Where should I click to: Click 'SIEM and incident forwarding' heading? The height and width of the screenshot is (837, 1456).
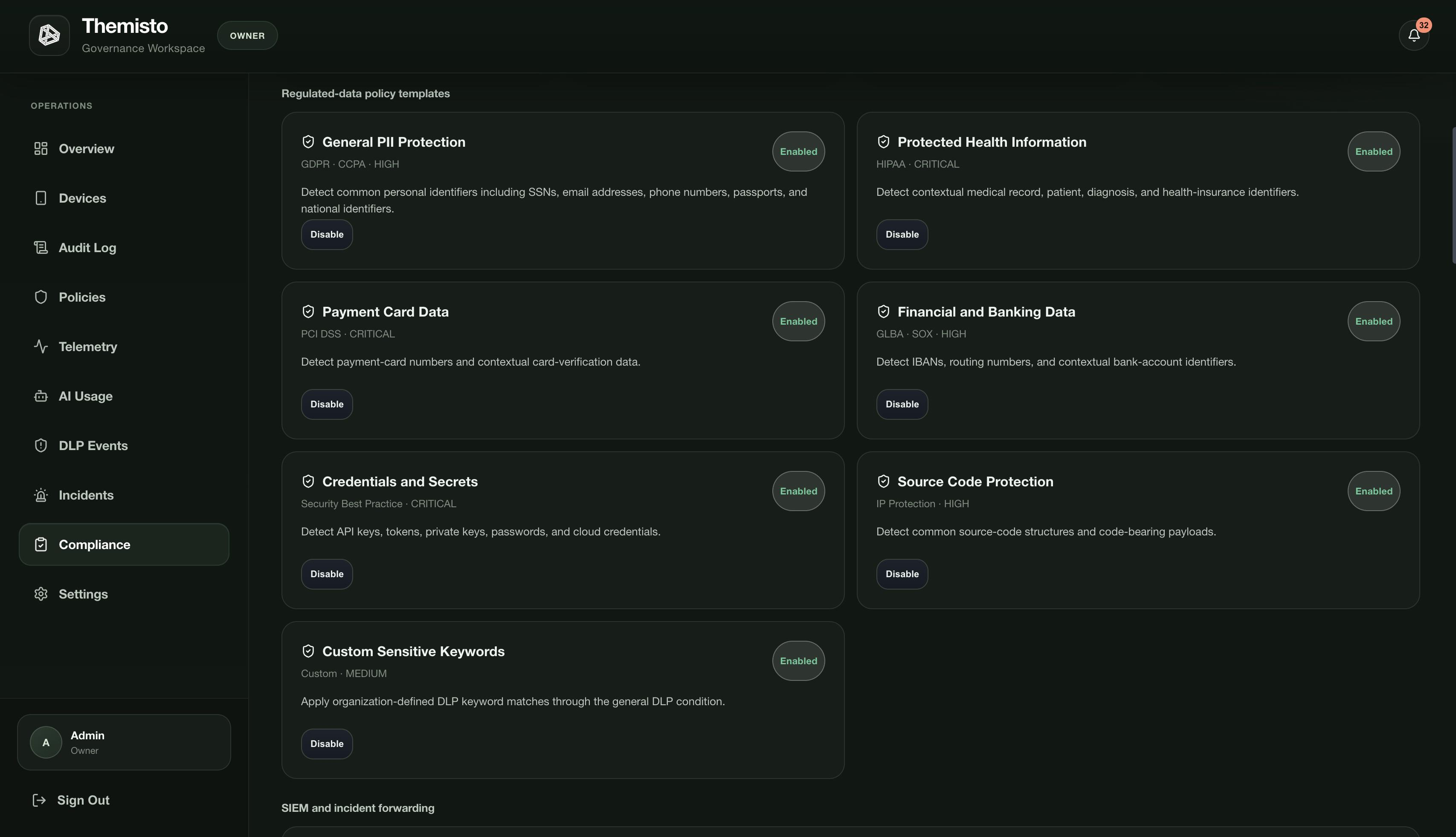[357, 808]
